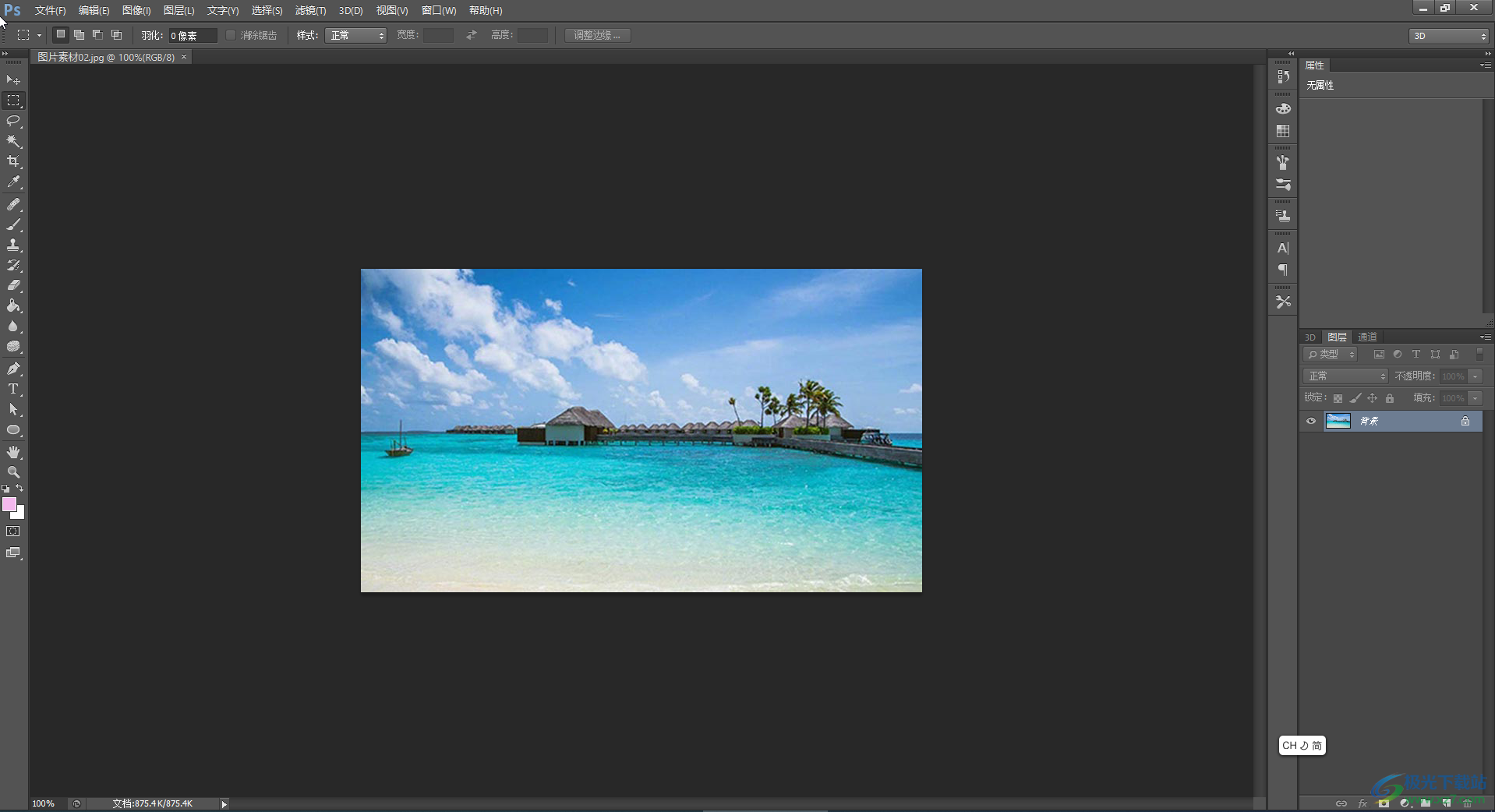The image size is (1495, 812).
Task: Select the Eyedropper tool
Action: click(13, 182)
